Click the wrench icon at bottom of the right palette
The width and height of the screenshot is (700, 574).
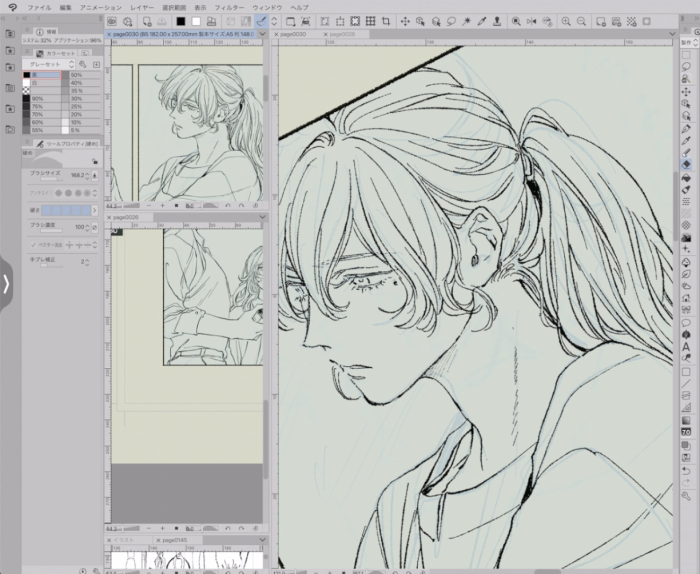[x=687, y=496]
